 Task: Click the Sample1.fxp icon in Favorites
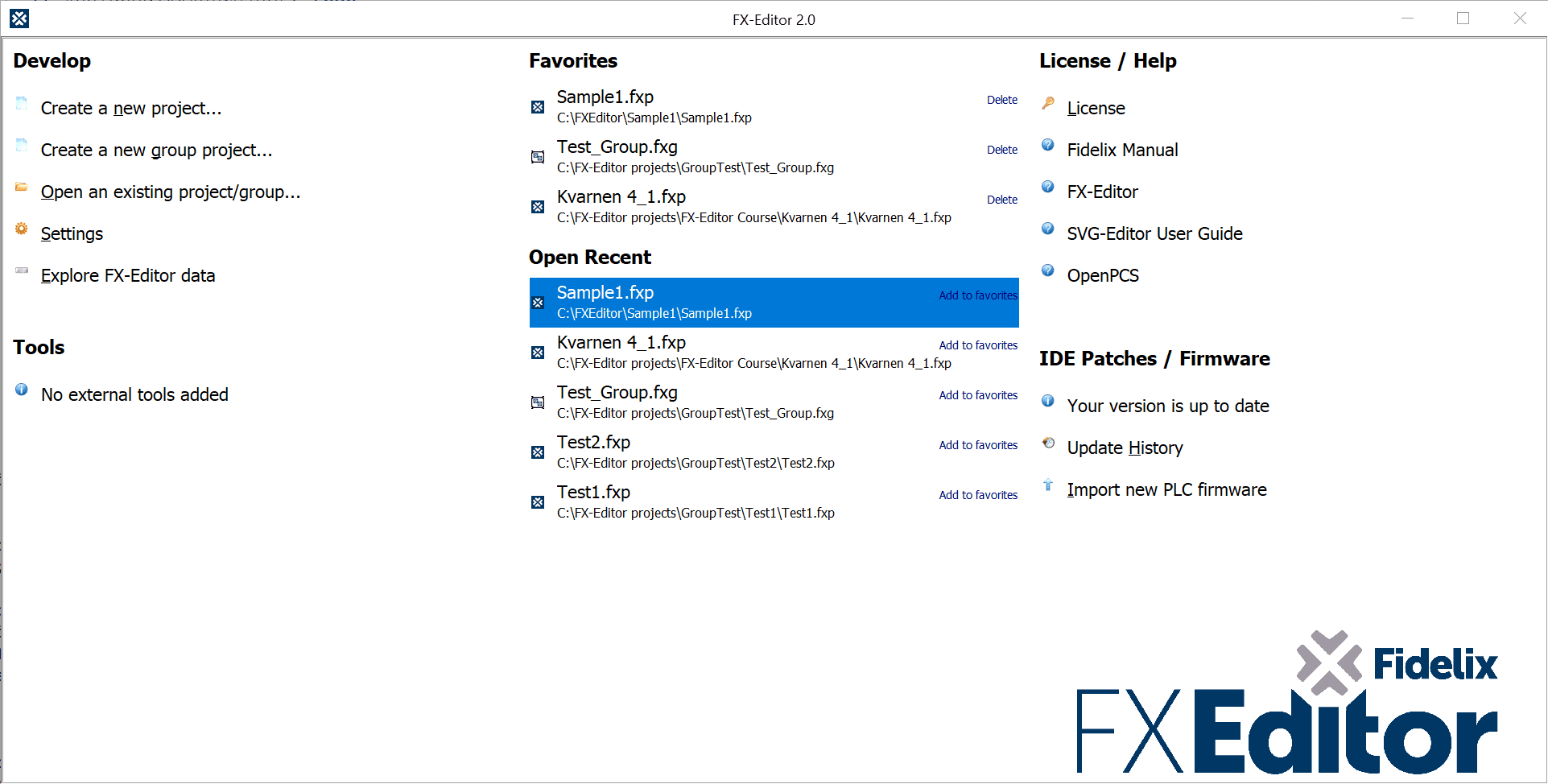click(x=538, y=107)
